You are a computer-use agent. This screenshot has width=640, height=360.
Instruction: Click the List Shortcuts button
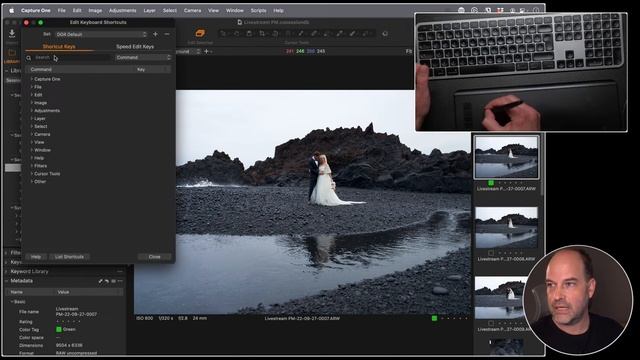69,257
